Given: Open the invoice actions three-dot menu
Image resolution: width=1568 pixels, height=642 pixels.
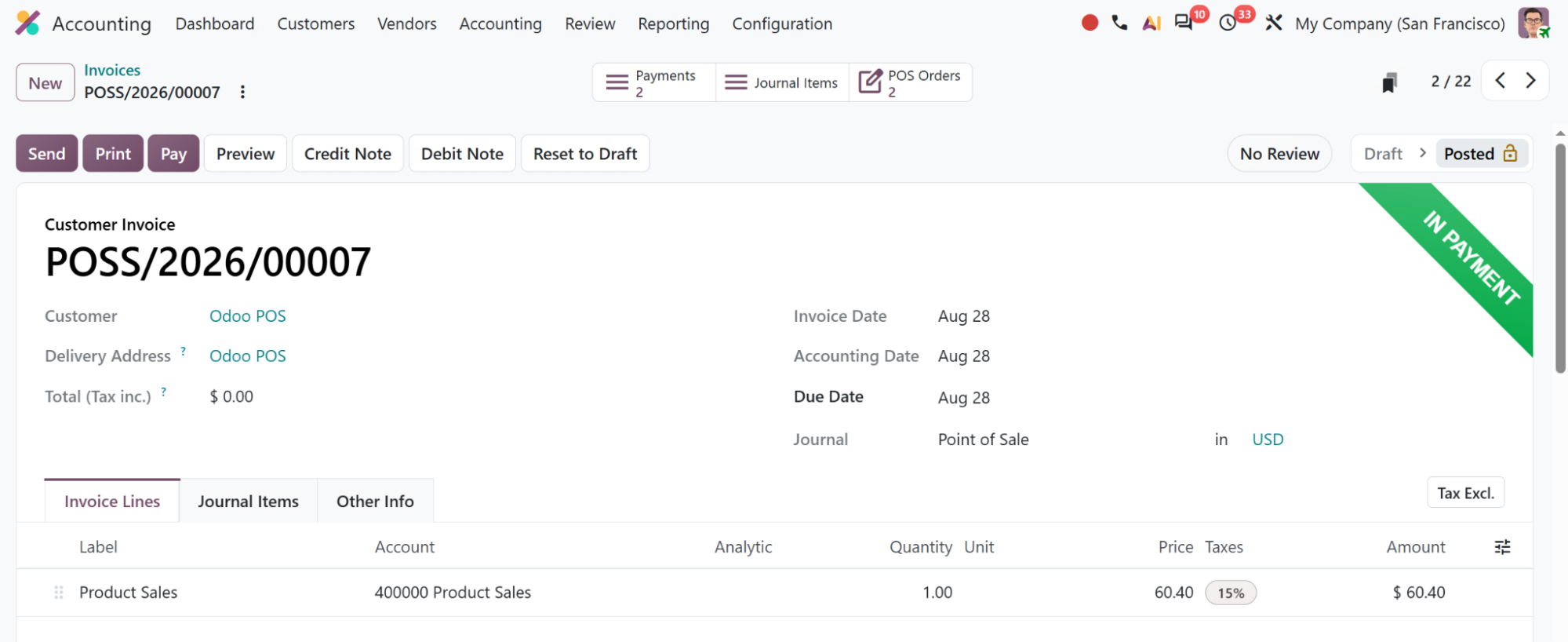Looking at the screenshot, I should click(243, 92).
